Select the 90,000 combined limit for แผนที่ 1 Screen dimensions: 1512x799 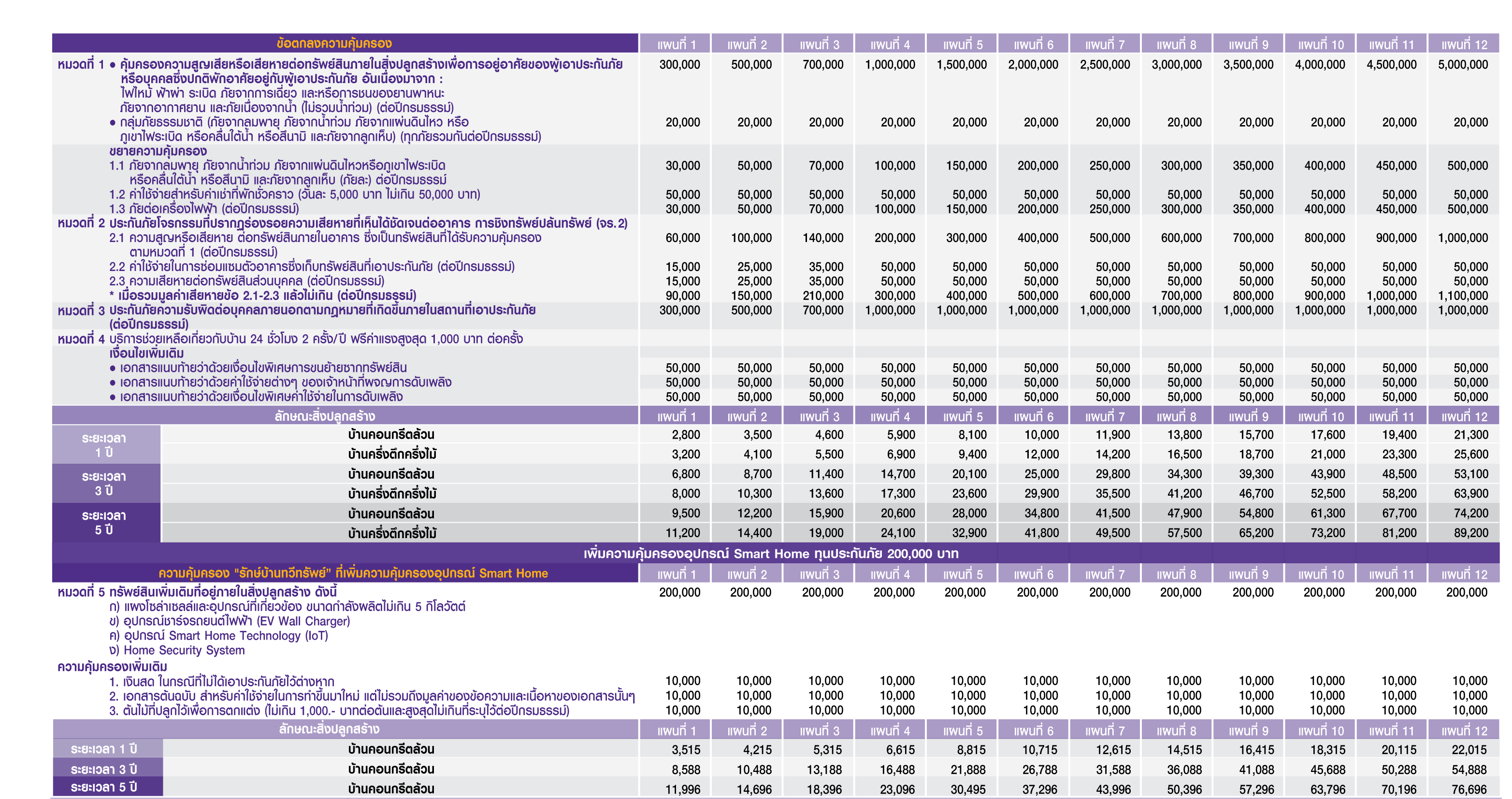click(683, 296)
